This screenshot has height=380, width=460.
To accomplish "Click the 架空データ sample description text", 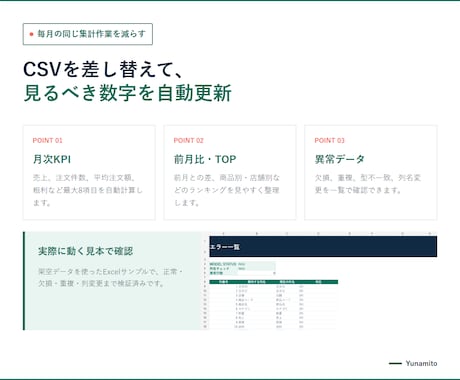I will tap(110, 278).
